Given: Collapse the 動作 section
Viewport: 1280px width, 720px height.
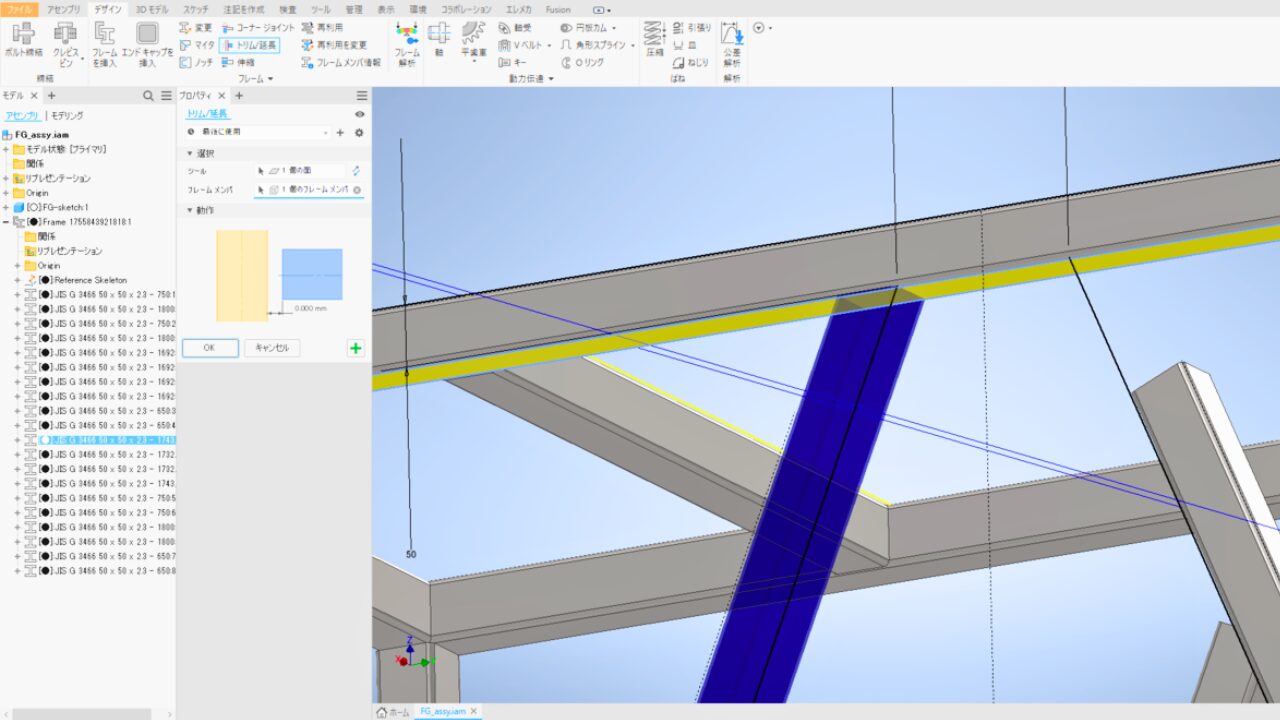Looking at the screenshot, I should tap(188, 210).
